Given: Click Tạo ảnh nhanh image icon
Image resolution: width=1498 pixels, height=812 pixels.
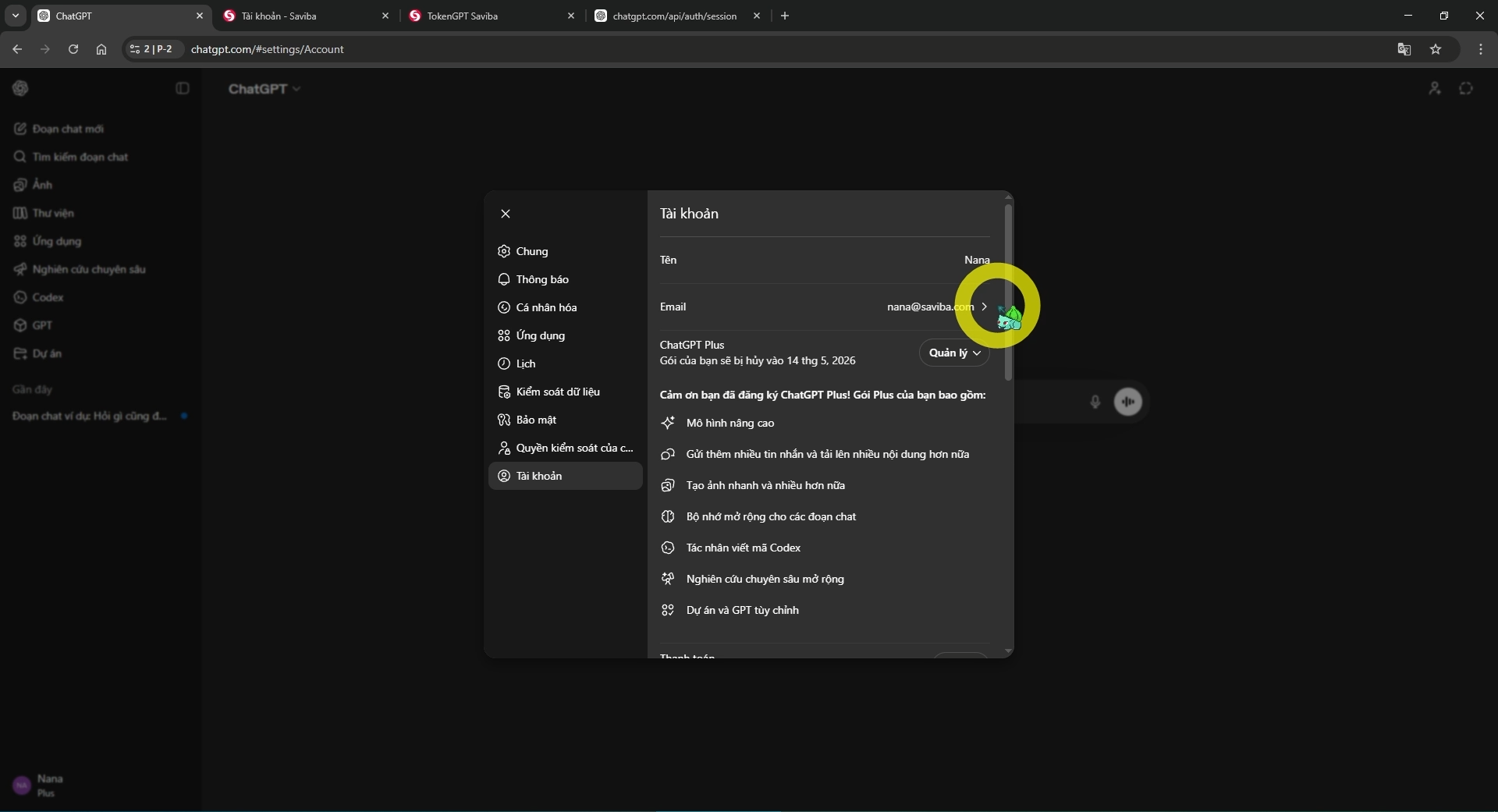Looking at the screenshot, I should coord(668,485).
